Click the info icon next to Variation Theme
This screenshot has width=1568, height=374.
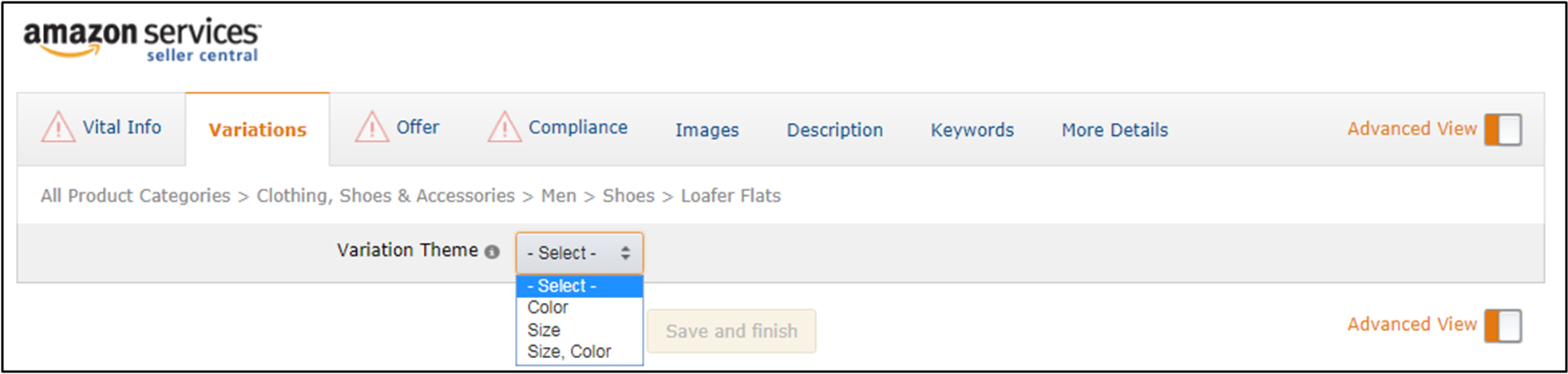coord(493,252)
